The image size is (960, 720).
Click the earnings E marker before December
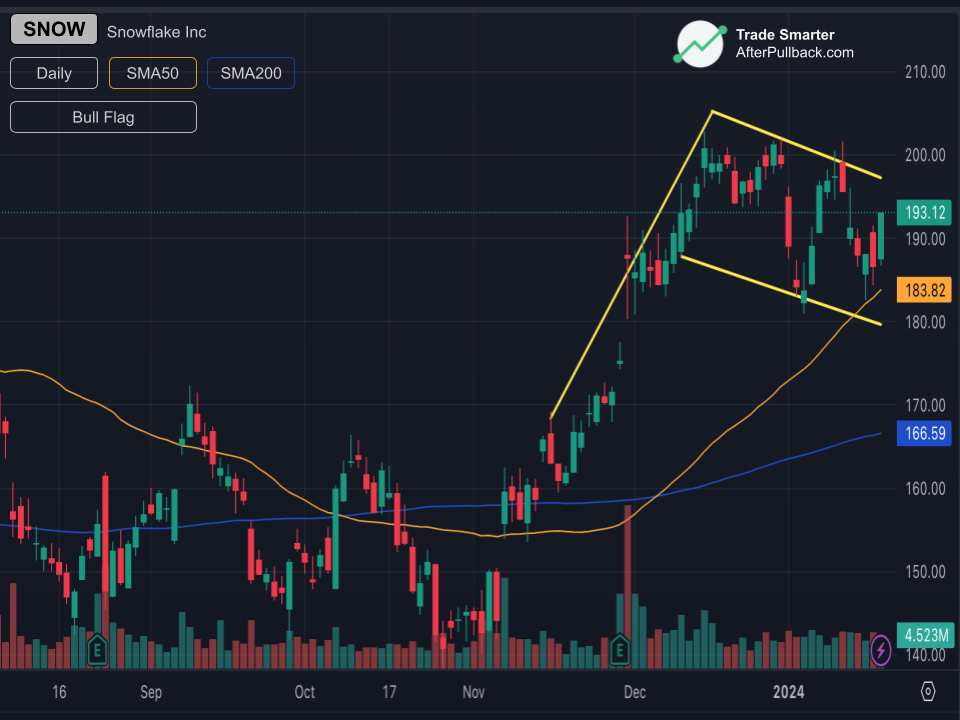pyautogui.click(x=620, y=650)
